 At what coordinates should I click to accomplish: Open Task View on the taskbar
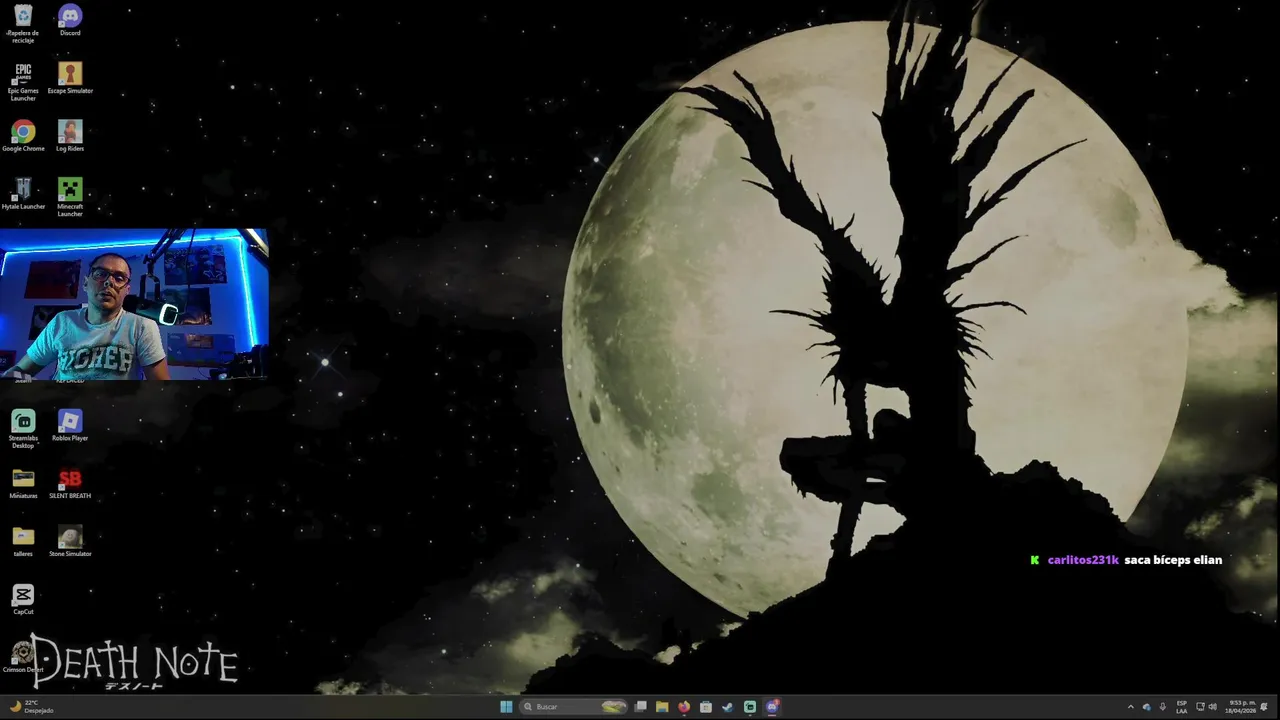[x=641, y=707]
